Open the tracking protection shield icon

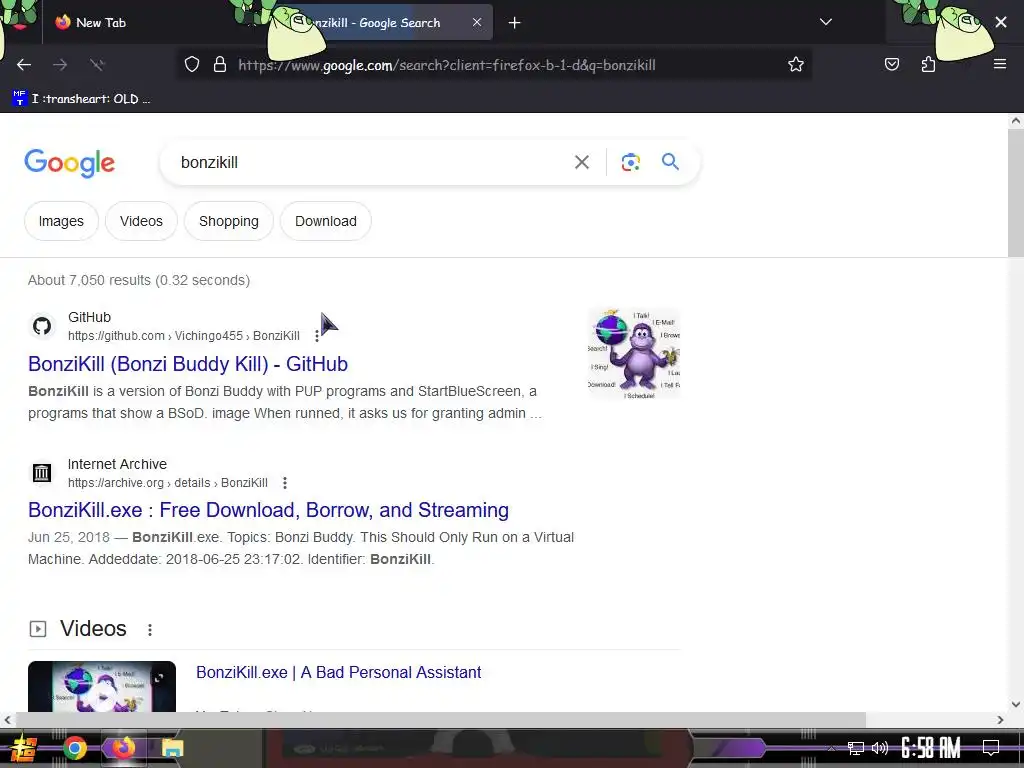pyautogui.click(x=191, y=65)
